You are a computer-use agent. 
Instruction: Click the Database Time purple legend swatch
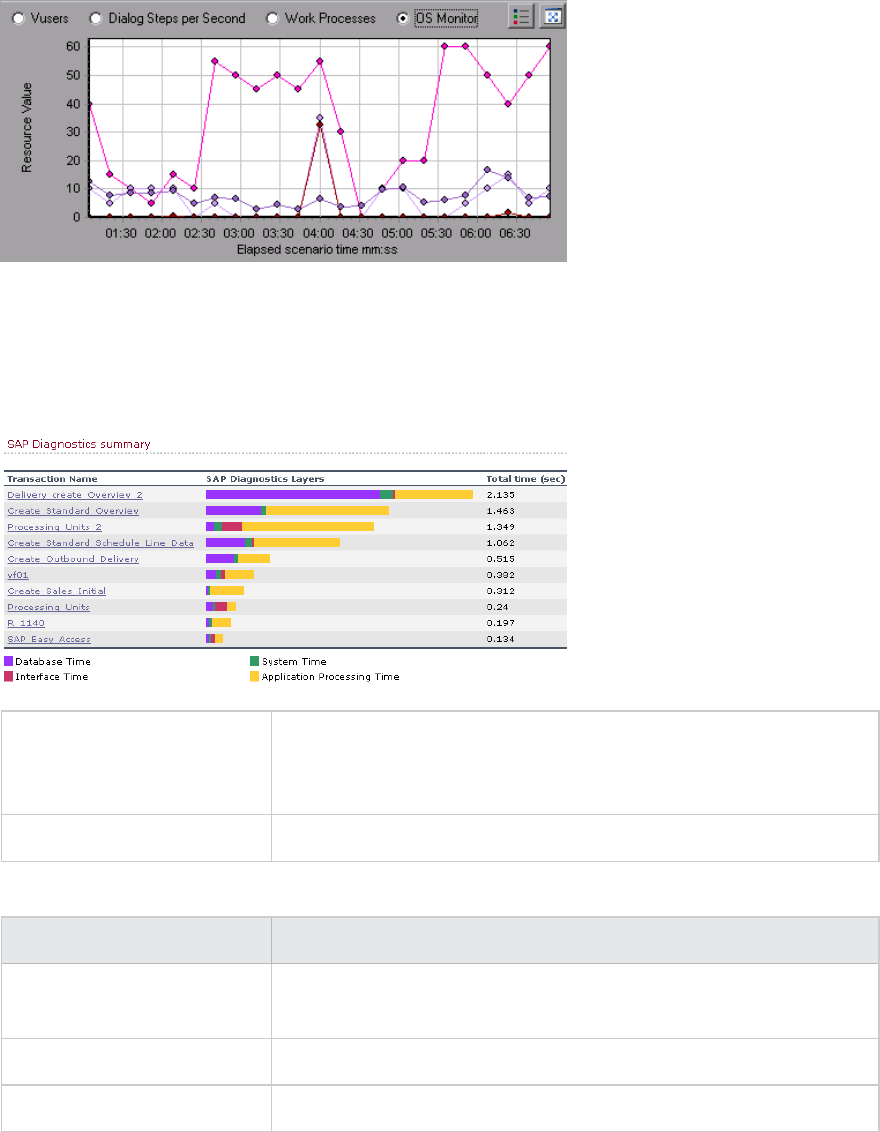click(9, 661)
